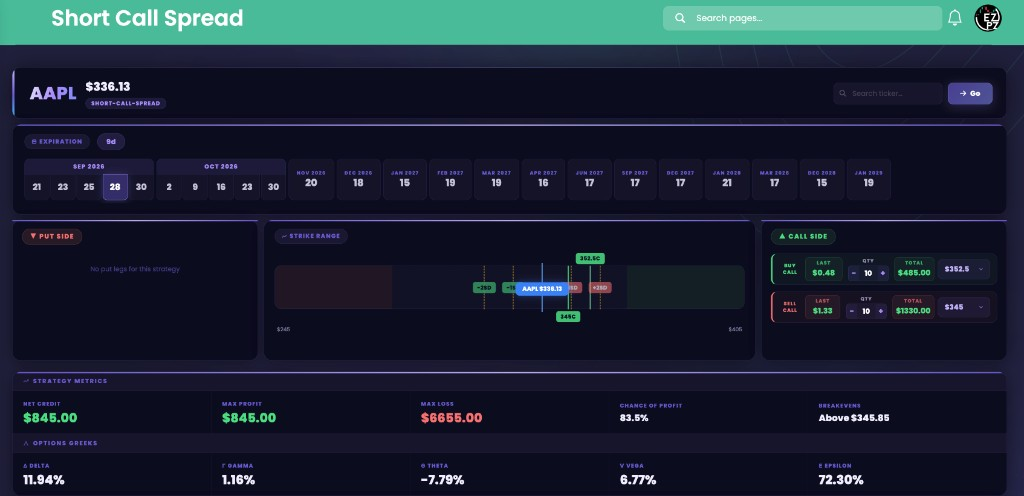
Task: Click the 345C strike marker
Action: click(568, 317)
